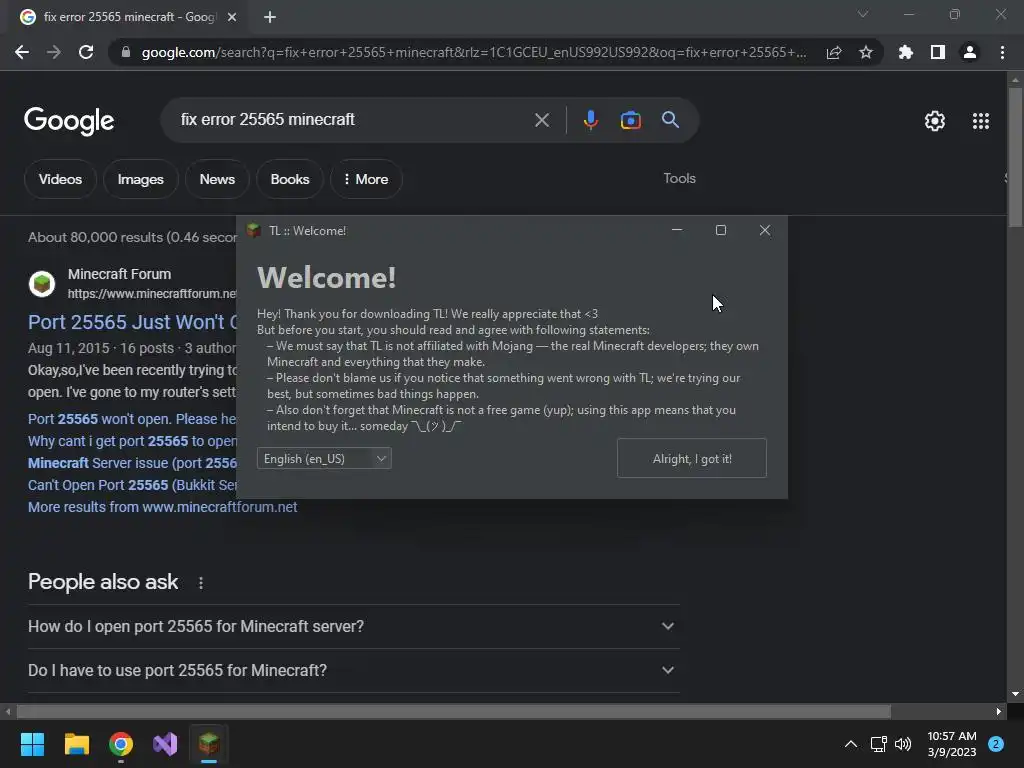
Task: Click the TL Welcome title bar icon
Action: click(x=253, y=230)
